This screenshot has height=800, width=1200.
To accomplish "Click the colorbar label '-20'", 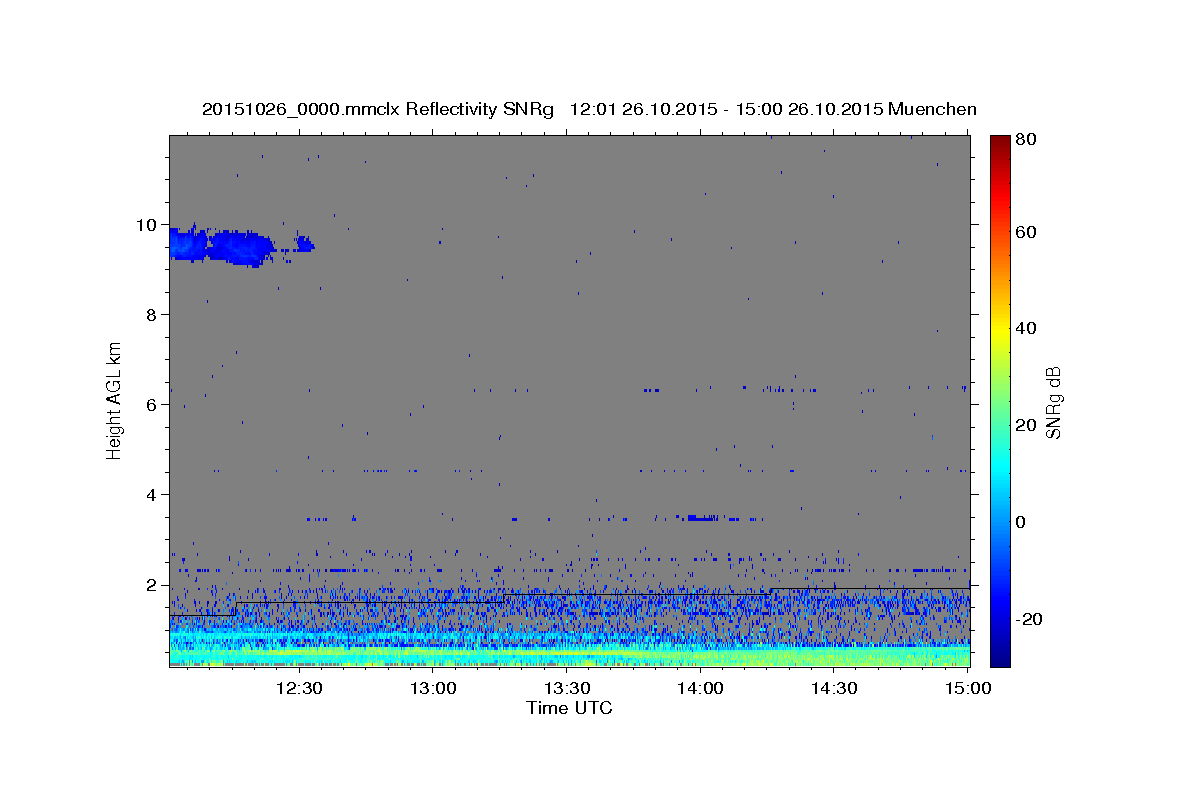I will click(1028, 619).
